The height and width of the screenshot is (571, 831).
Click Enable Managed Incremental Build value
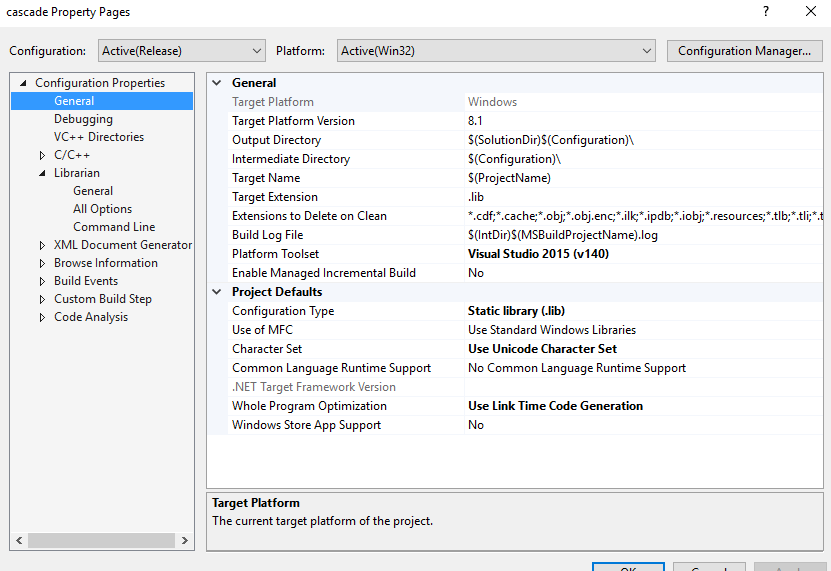click(x=643, y=273)
